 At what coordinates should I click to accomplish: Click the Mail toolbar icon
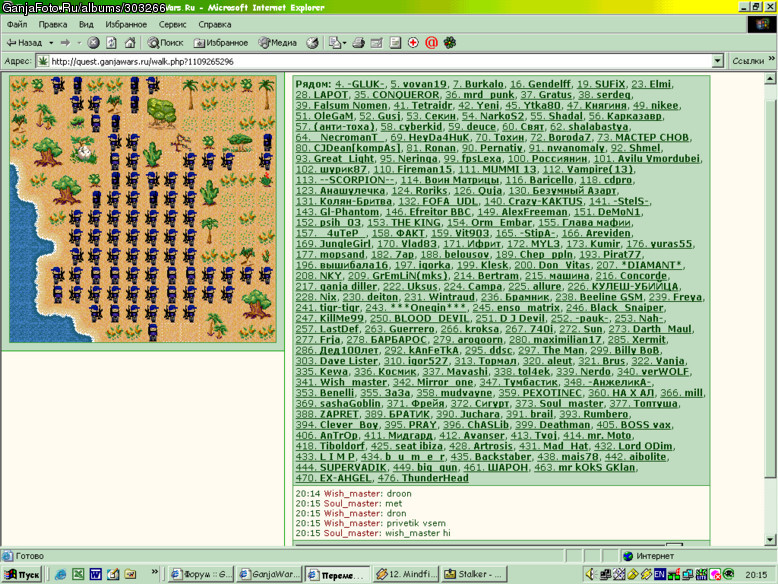(x=335, y=43)
